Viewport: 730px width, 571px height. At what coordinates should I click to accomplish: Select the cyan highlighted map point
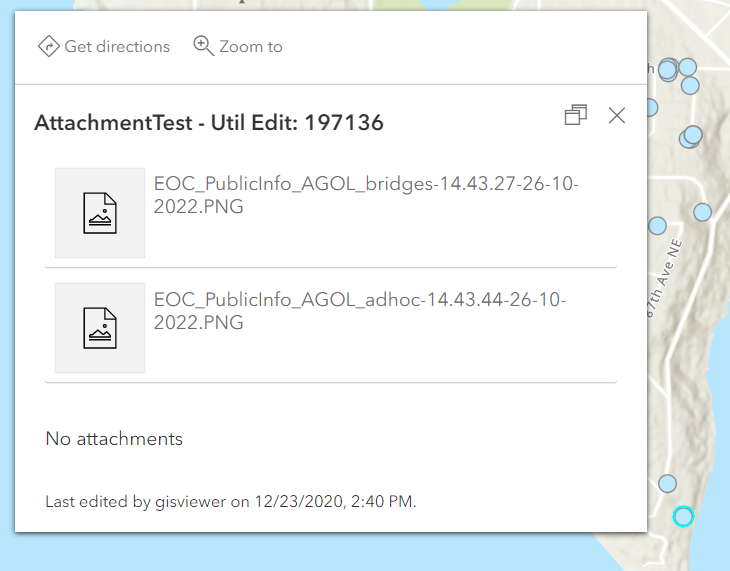(x=683, y=516)
